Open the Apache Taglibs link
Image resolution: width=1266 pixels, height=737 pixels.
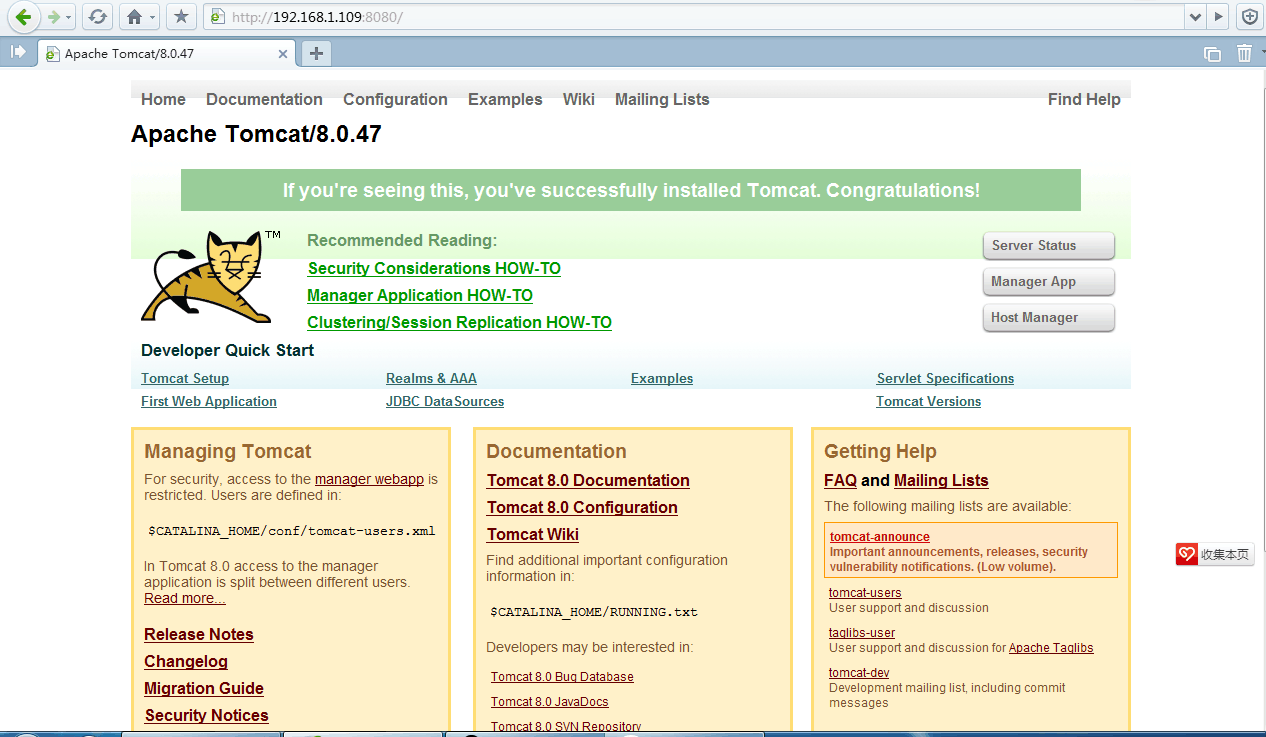(1051, 648)
